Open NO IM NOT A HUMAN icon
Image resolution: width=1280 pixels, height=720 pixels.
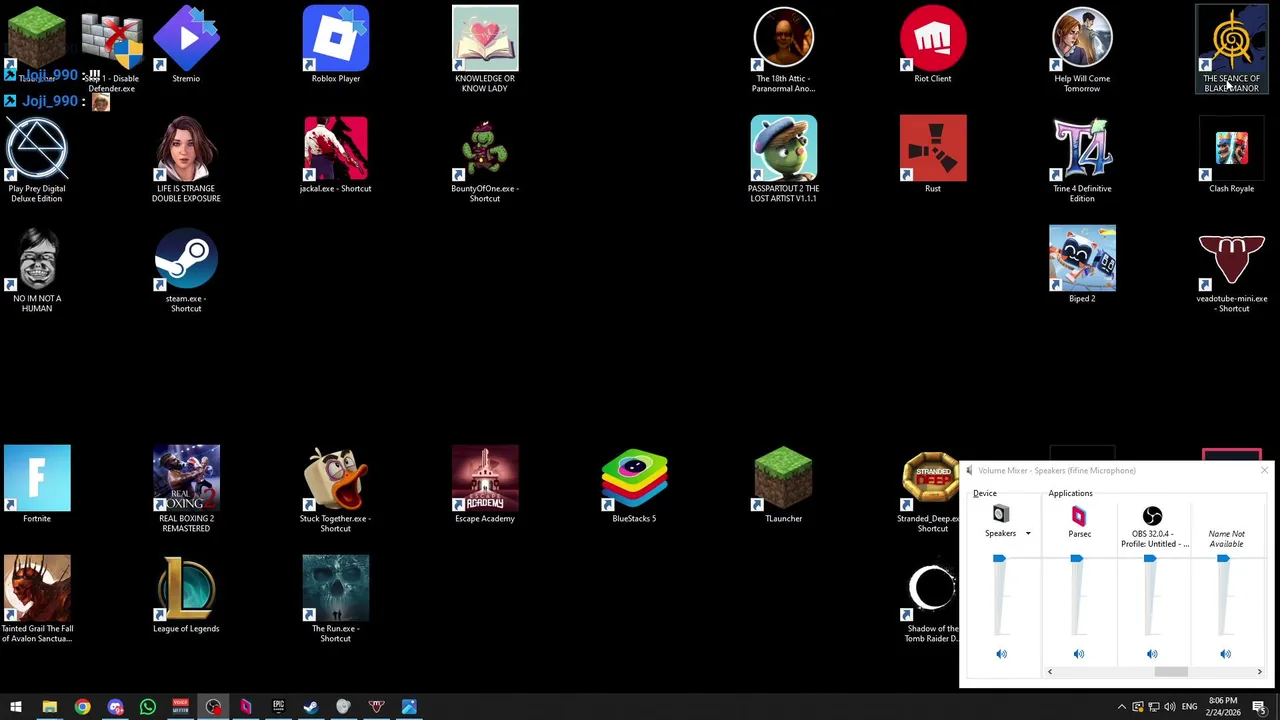[x=37, y=269]
